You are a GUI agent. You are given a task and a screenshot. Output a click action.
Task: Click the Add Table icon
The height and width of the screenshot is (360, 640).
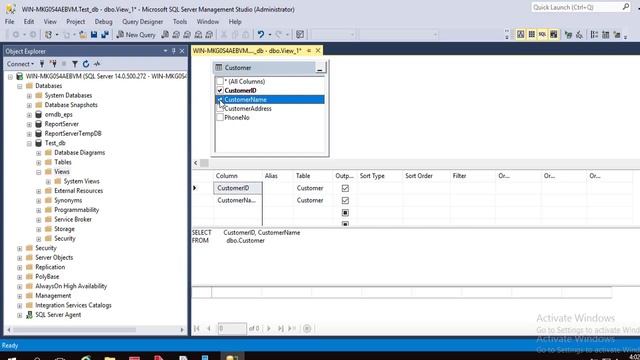[606, 35]
